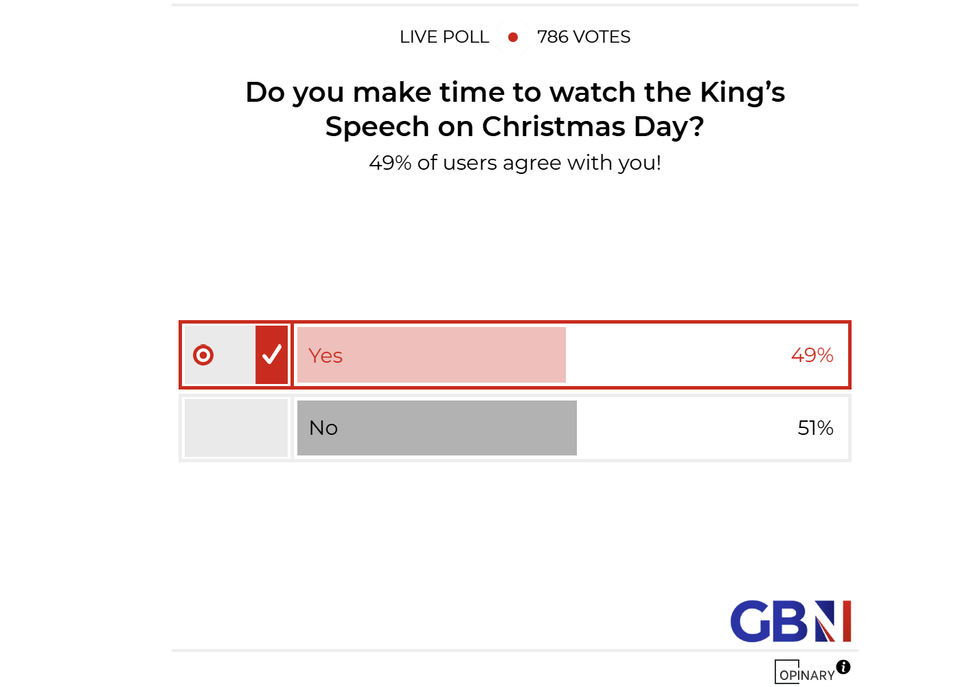Click the LIVE POLL header label

(444, 36)
